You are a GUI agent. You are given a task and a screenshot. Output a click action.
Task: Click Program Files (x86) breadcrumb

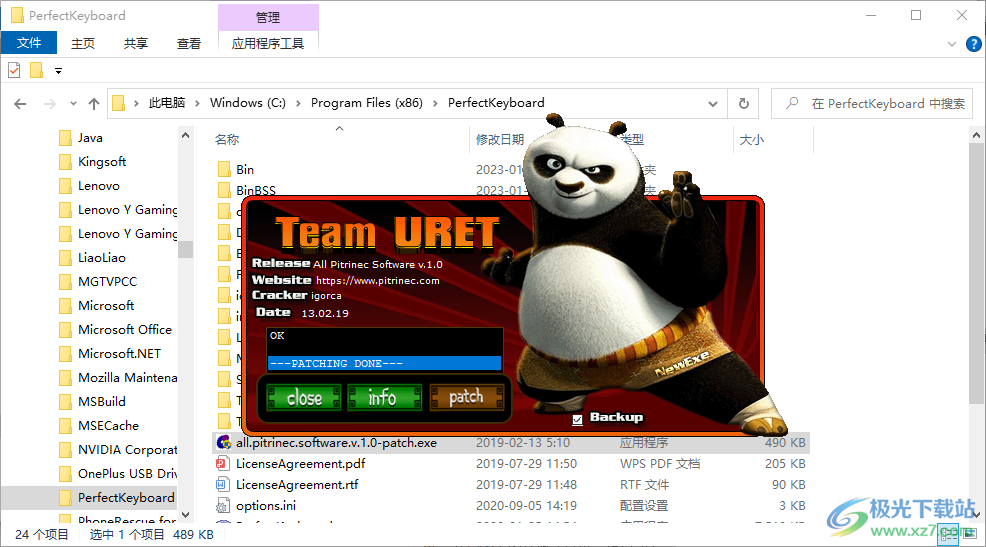coord(367,102)
